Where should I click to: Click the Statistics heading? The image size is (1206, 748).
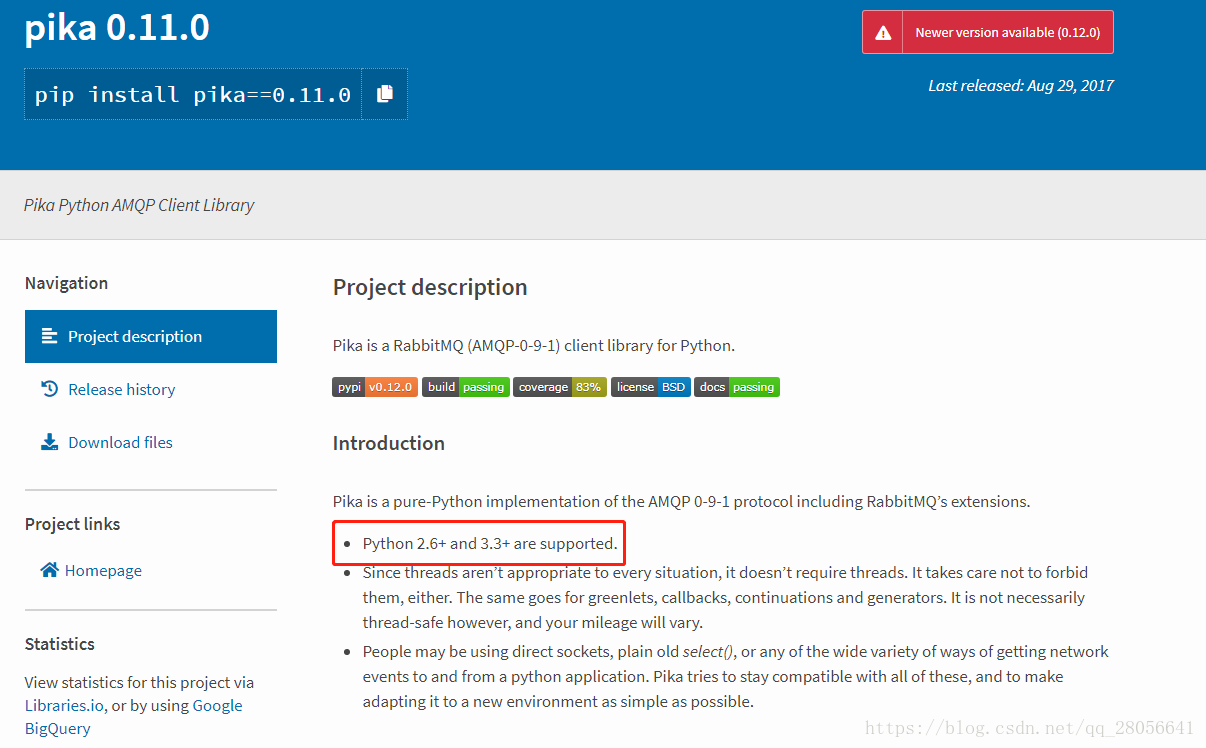pyautogui.click(x=60, y=644)
